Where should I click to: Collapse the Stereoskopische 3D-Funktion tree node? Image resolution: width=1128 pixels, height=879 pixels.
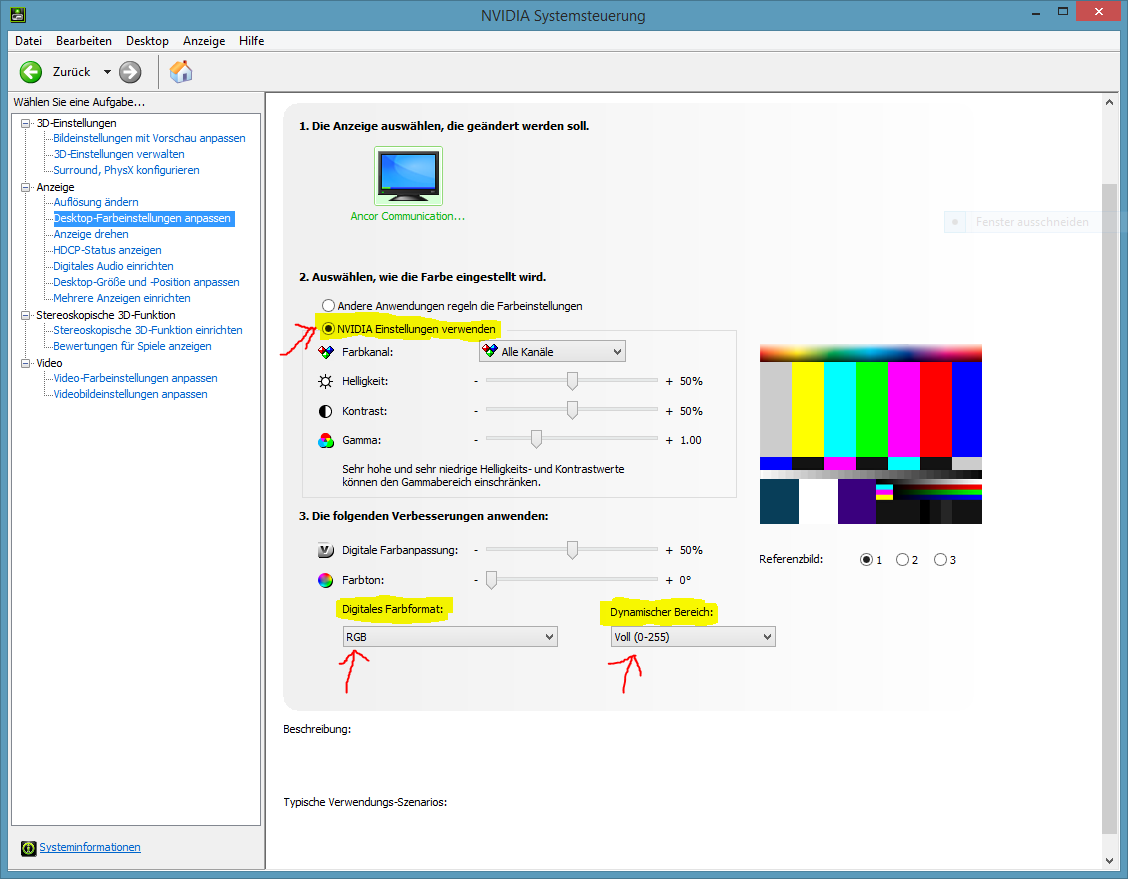tap(26, 315)
